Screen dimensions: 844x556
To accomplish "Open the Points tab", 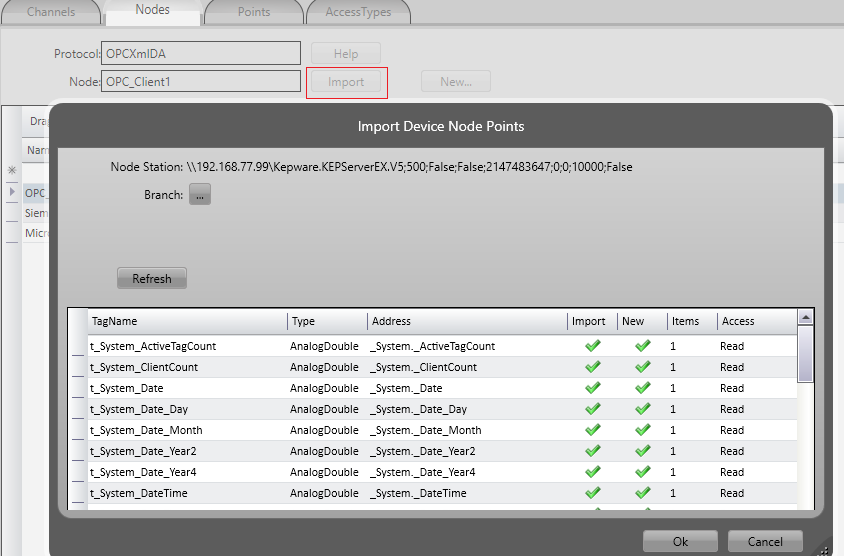I will point(254,12).
